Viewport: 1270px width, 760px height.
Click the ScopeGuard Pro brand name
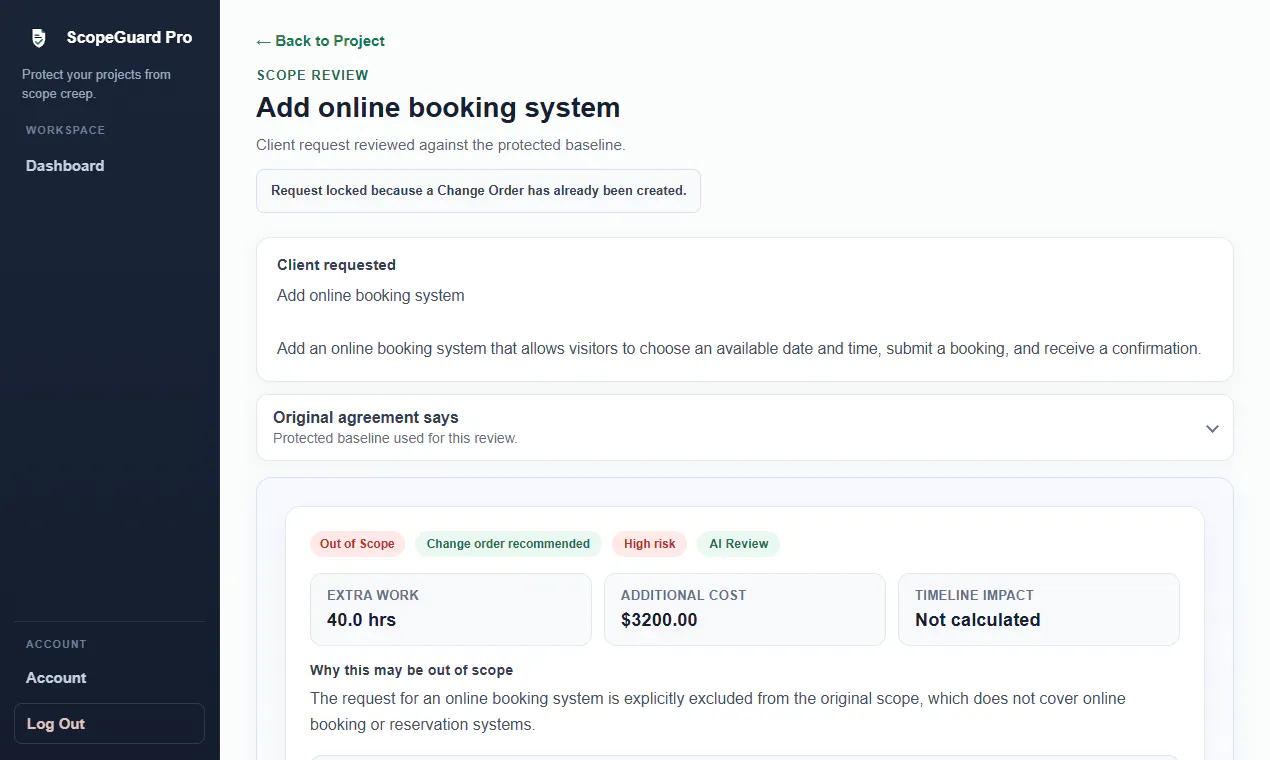point(129,38)
